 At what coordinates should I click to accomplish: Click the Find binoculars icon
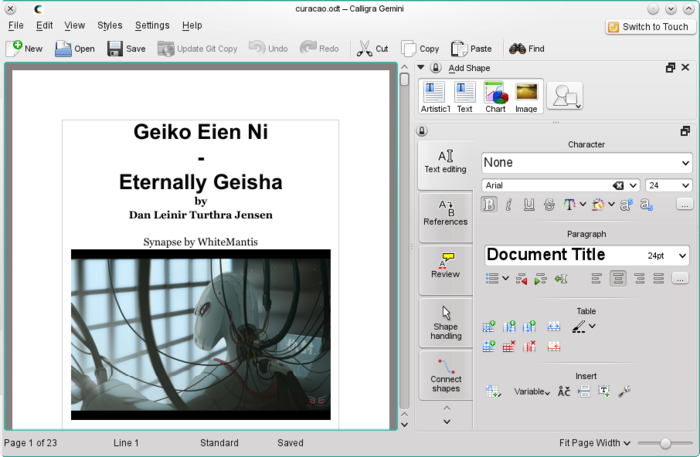click(x=518, y=48)
